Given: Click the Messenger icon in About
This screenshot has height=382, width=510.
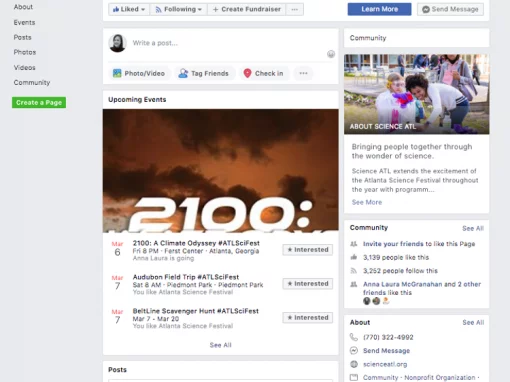Looking at the screenshot, I should click(x=354, y=351).
